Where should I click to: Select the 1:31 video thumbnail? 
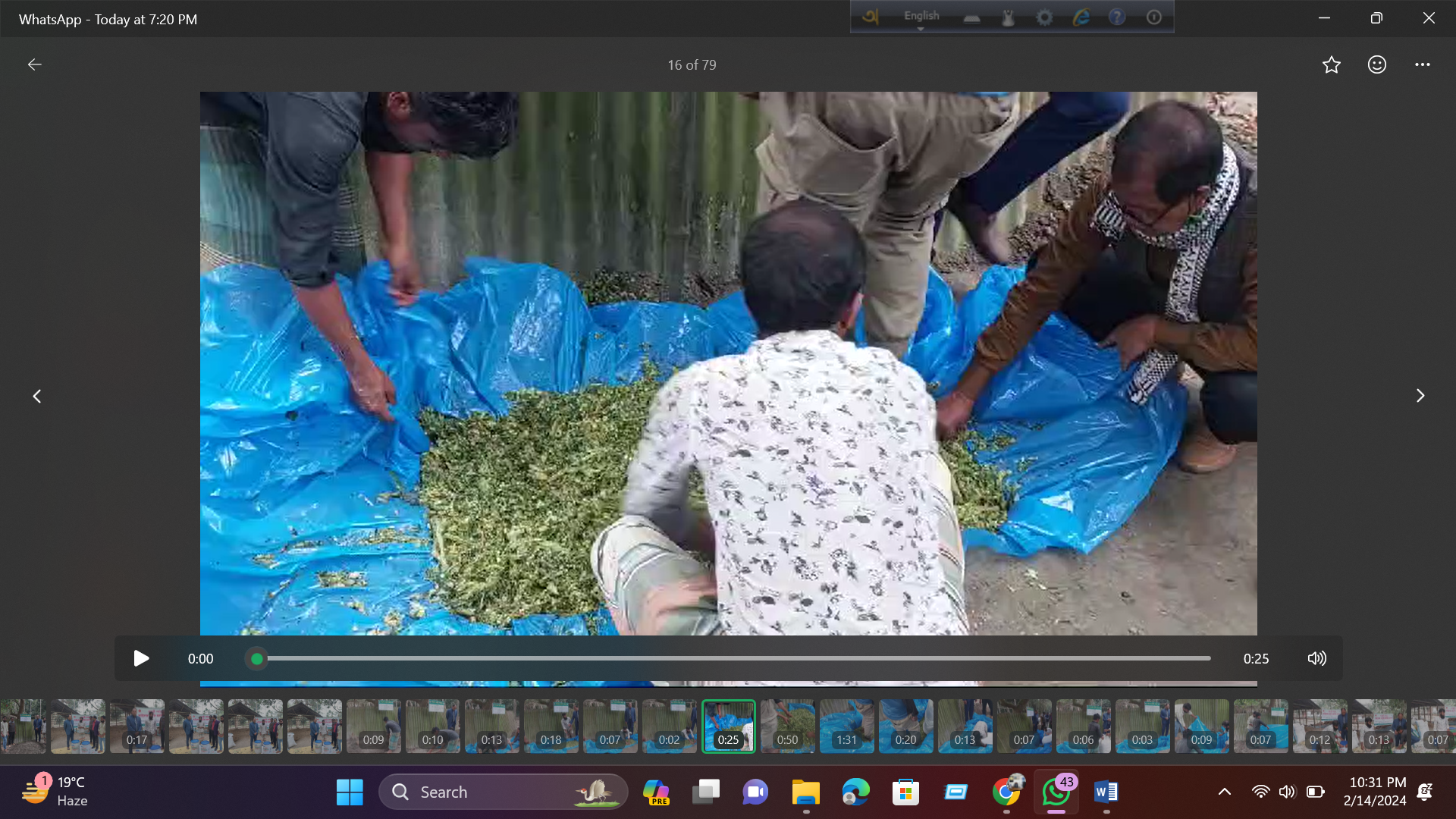(846, 726)
